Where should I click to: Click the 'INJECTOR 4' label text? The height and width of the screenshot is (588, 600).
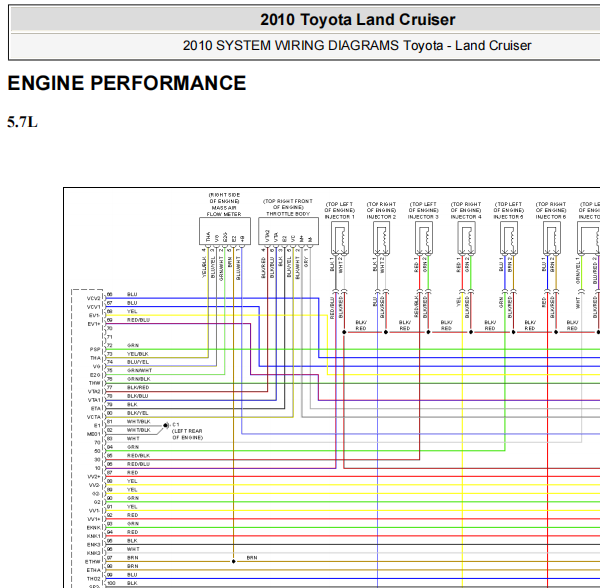tap(466, 217)
